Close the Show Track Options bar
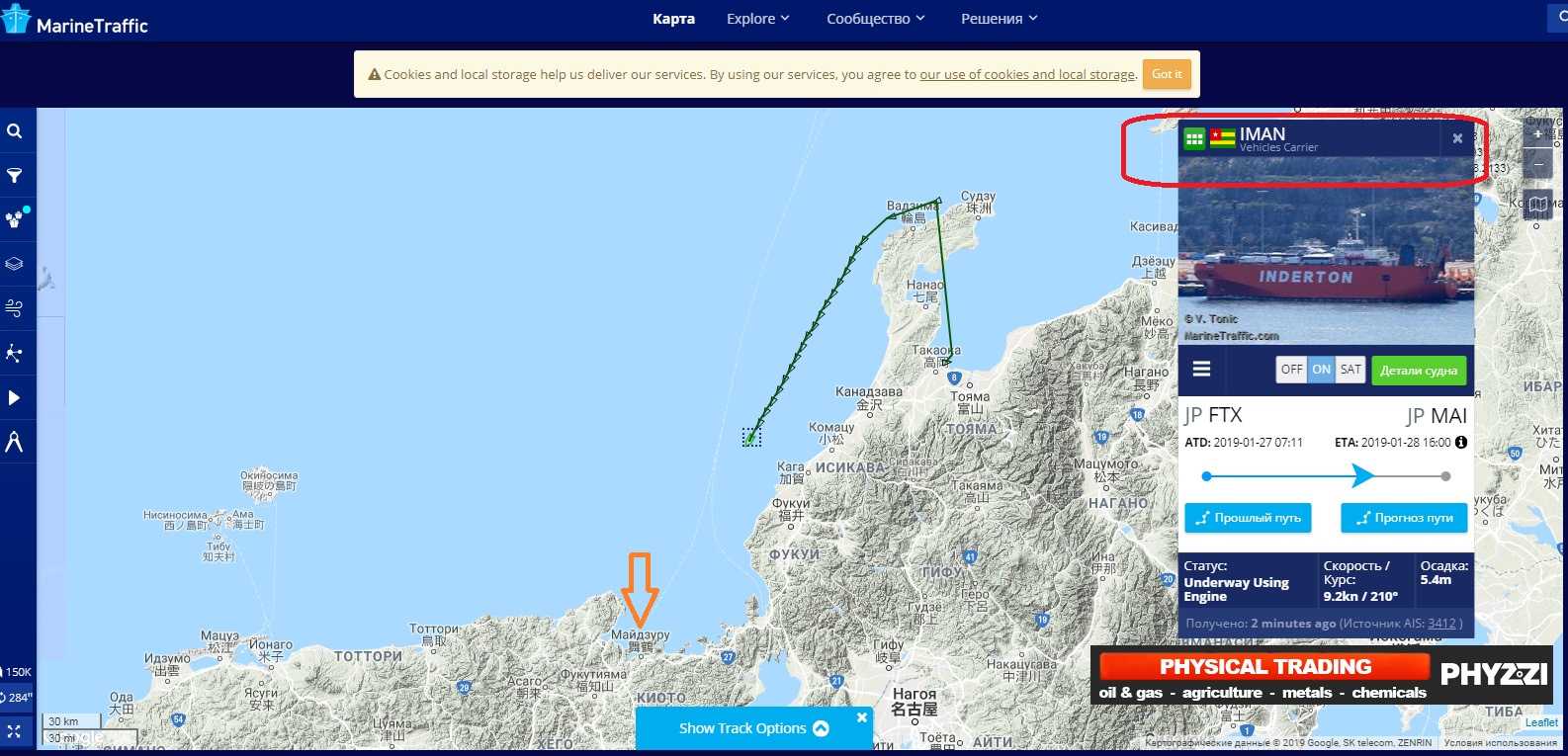Viewport: 1568px width, 756px height. 861,717
